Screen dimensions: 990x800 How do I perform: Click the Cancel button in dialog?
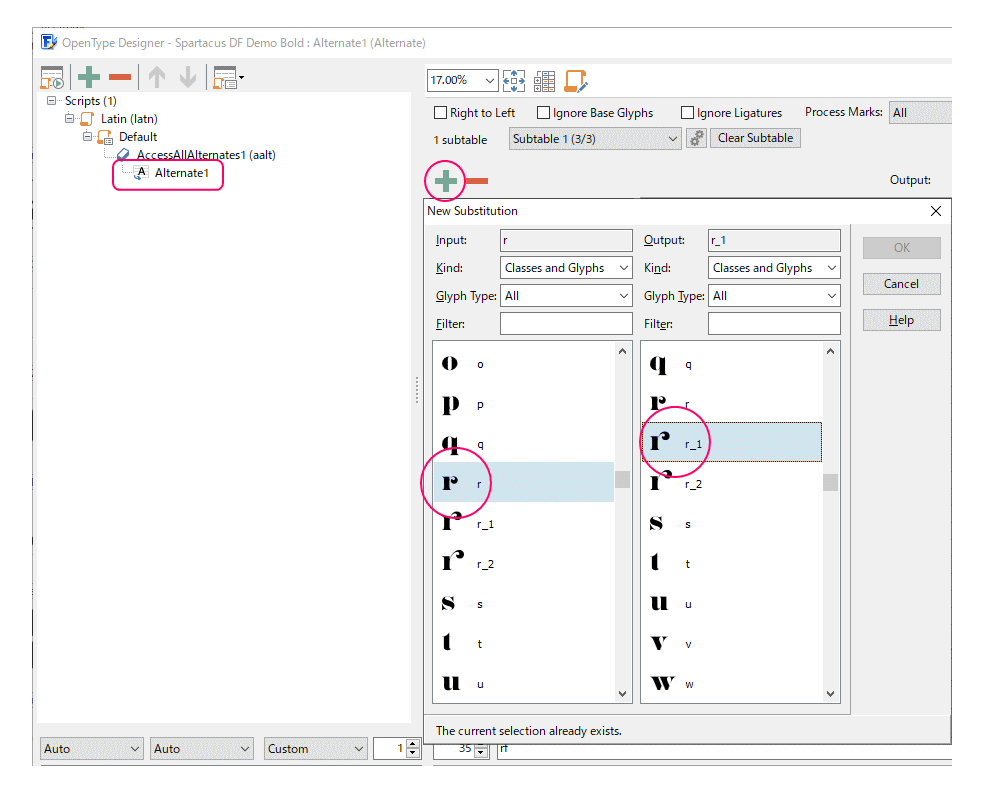coord(901,284)
